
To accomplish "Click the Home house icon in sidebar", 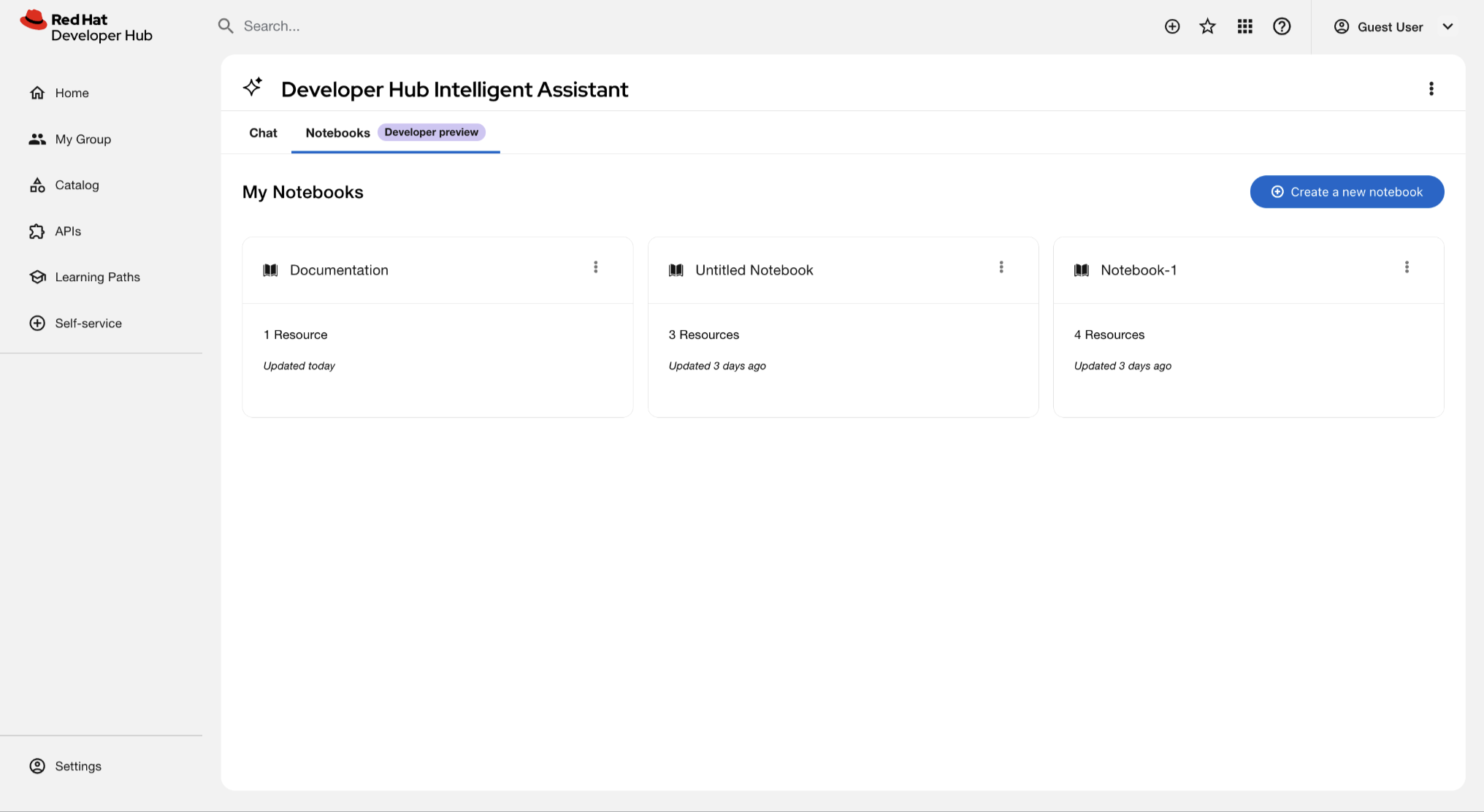I will click(37, 93).
